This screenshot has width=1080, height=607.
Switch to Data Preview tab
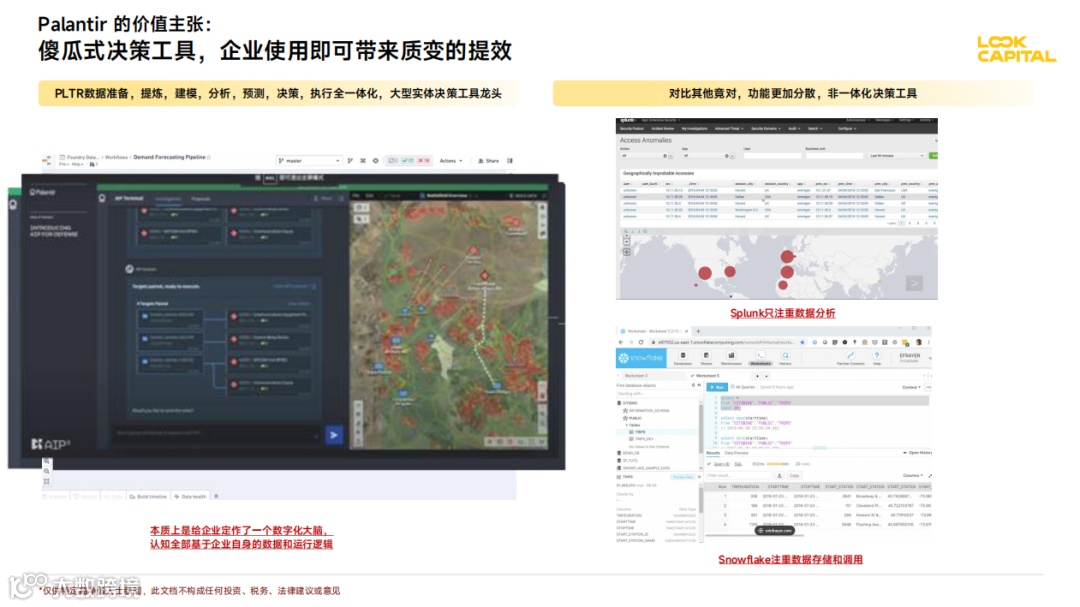coord(736,453)
